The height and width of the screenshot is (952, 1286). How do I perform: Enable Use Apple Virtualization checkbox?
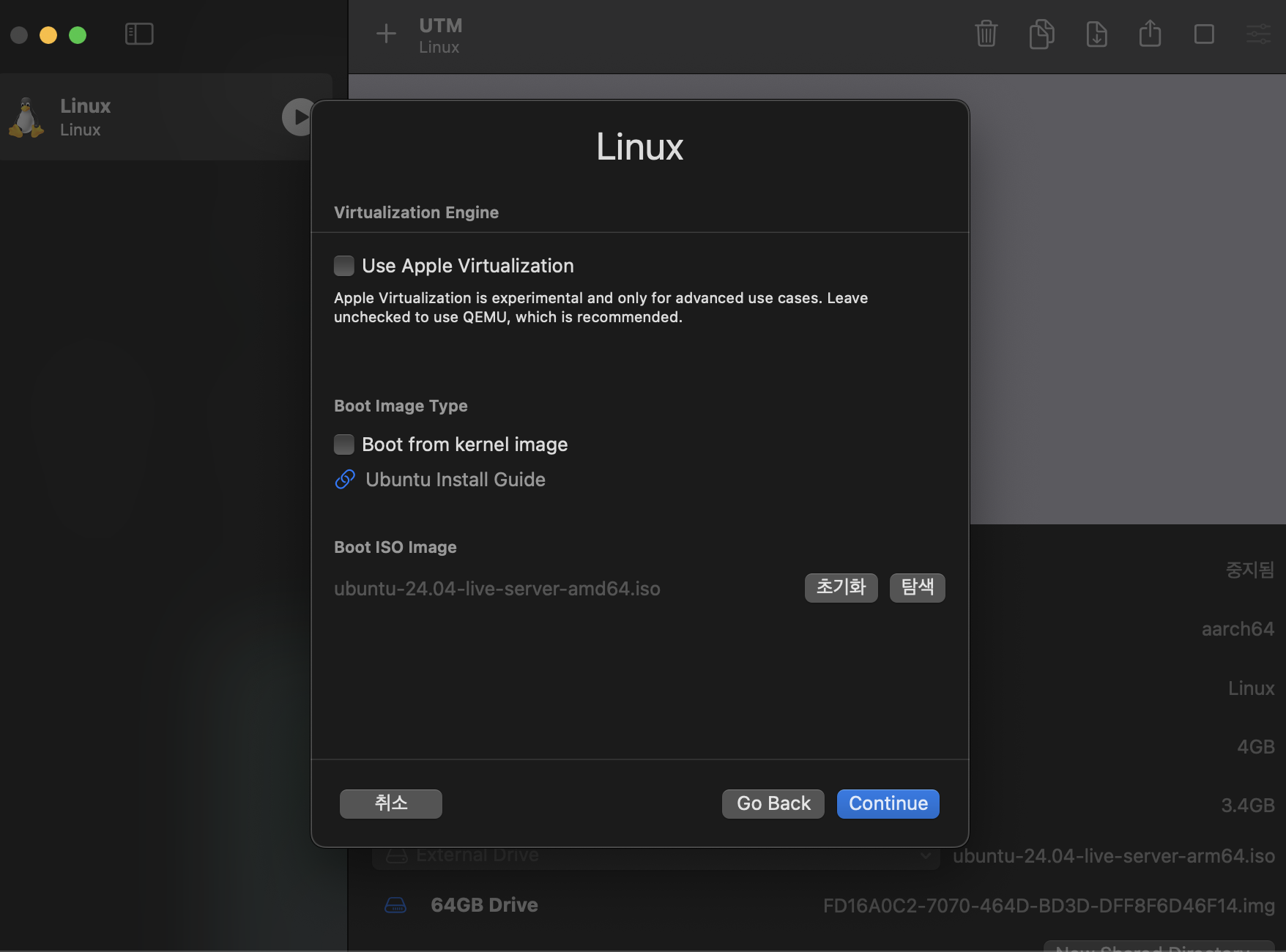344,266
